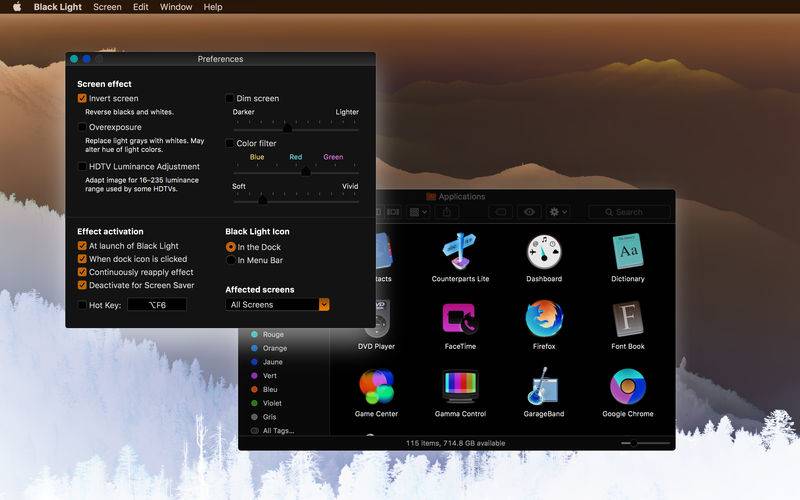The height and width of the screenshot is (500, 800).
Task: Enable the Color filter checkbox
Action: point(230,143)
